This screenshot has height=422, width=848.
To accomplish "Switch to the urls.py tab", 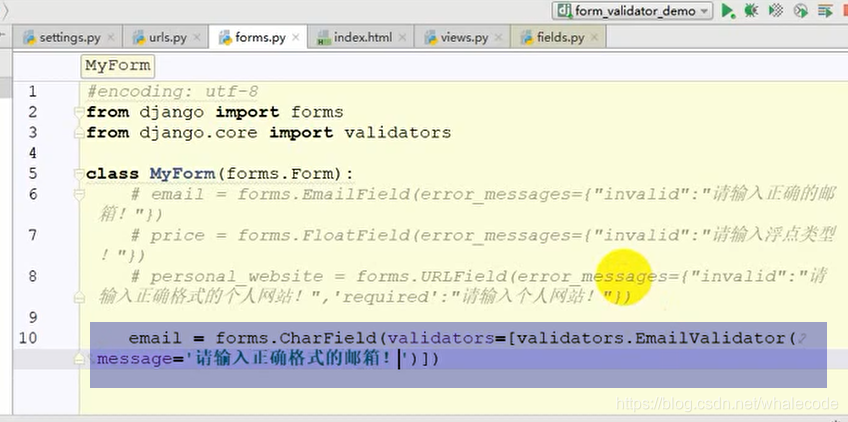I will pos(168,38).
